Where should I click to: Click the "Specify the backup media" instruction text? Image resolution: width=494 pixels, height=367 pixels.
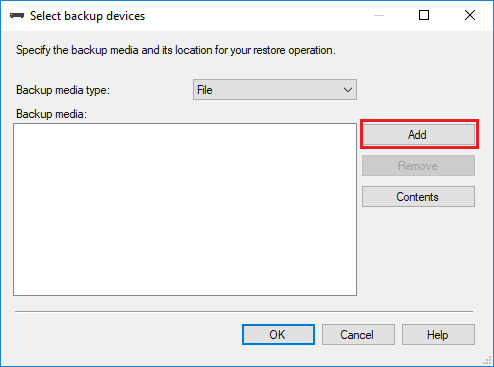click(176, 50)
